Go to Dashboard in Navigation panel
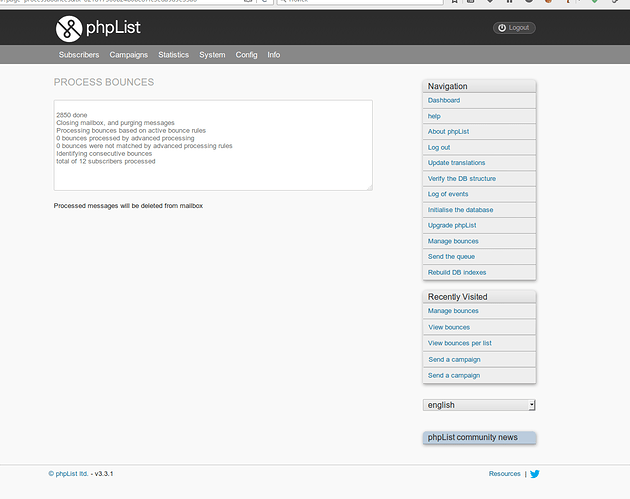 (444, 100)
